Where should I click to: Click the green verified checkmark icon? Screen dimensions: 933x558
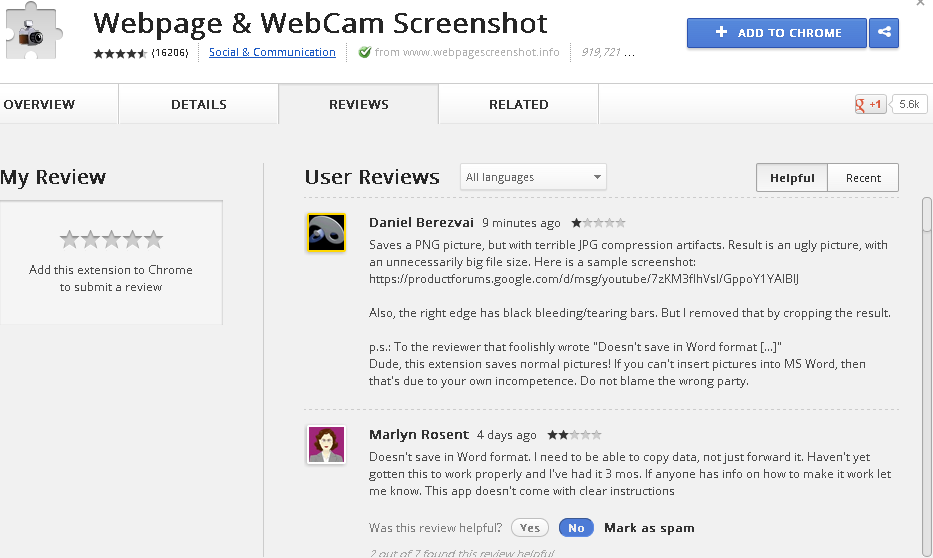(x=364, y=52)
